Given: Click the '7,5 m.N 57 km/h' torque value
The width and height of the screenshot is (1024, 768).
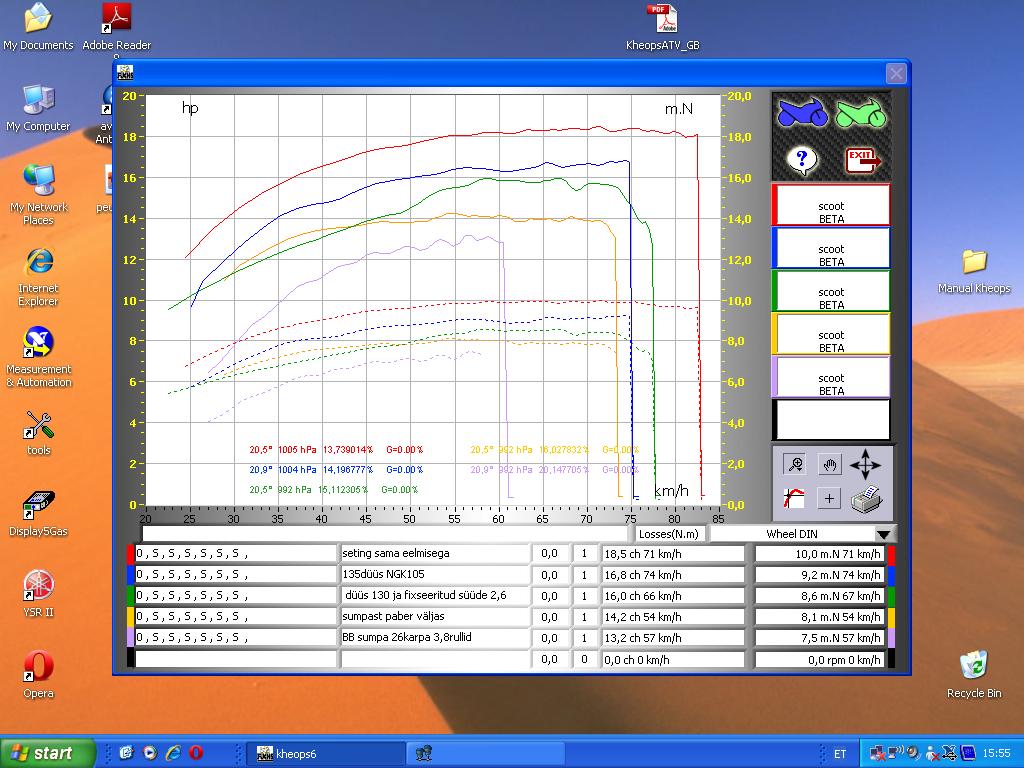Looking at the screenshot, I should click(820, 638).
